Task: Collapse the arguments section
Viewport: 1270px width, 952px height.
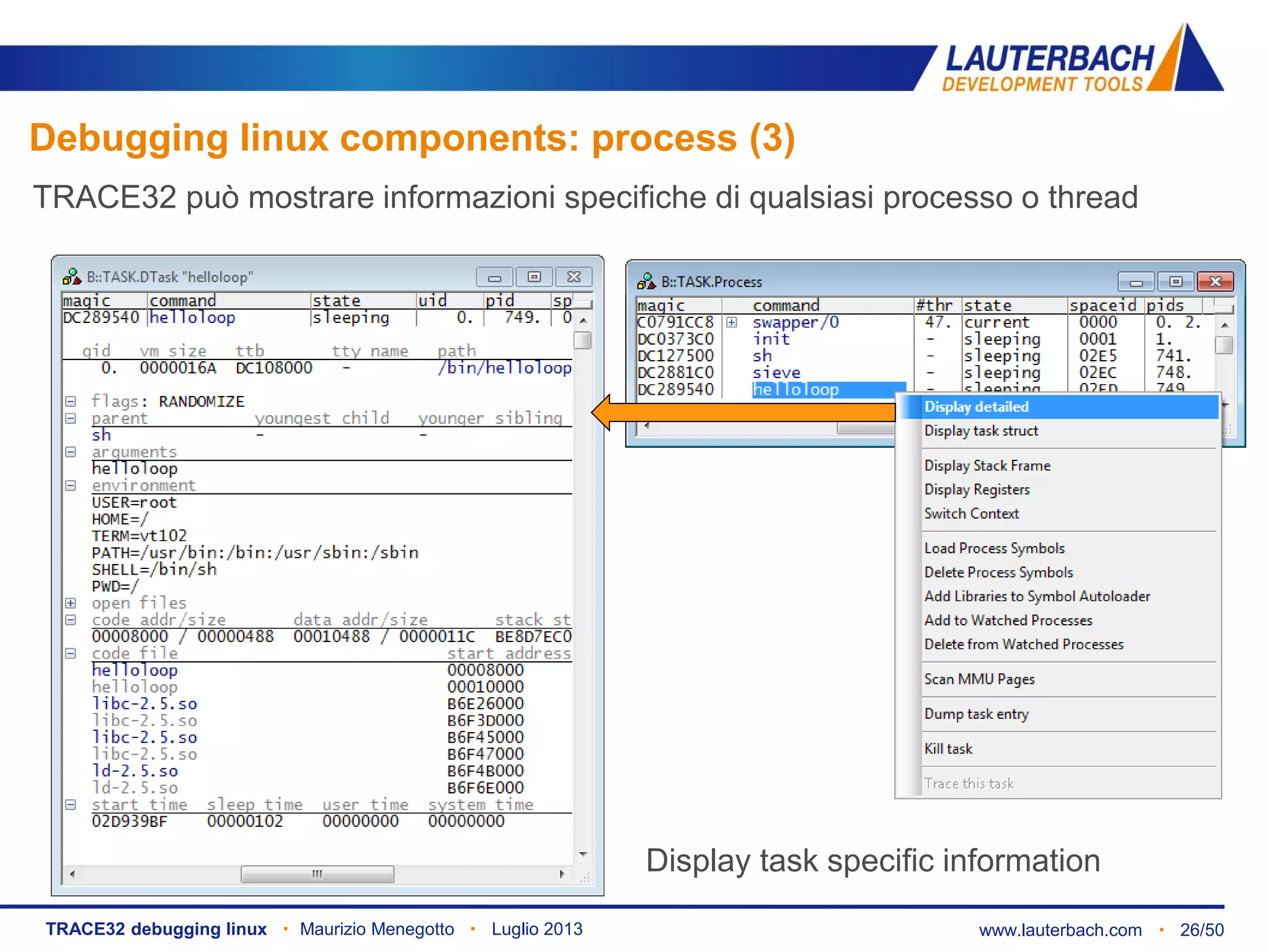Action: pos(71,452)
